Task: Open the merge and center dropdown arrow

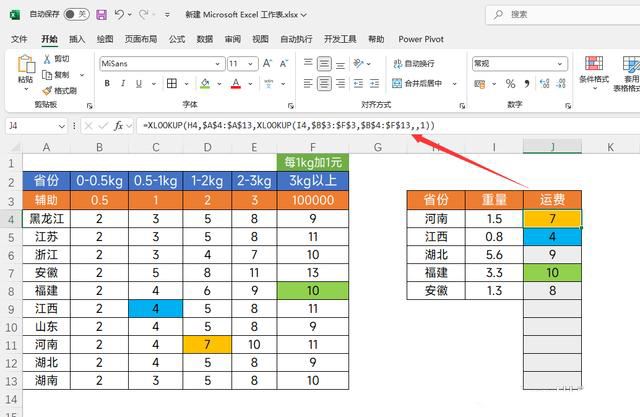Action: tap(454, 84)
